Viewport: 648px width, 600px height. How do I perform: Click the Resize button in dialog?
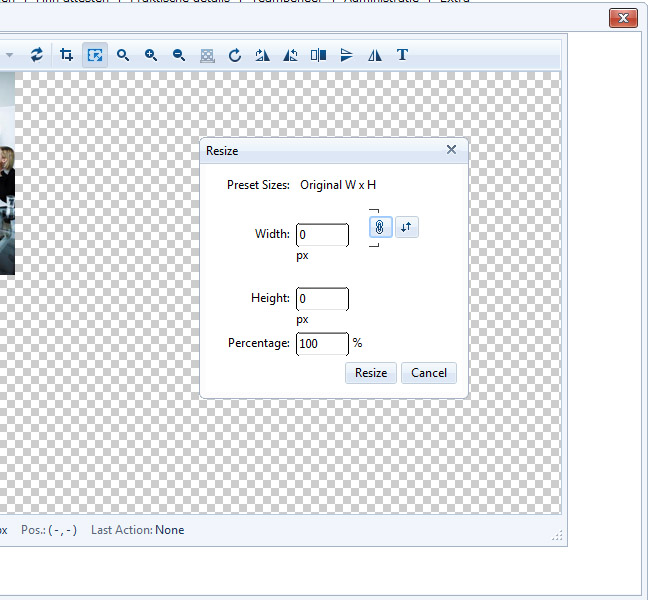tap(371, 373)
